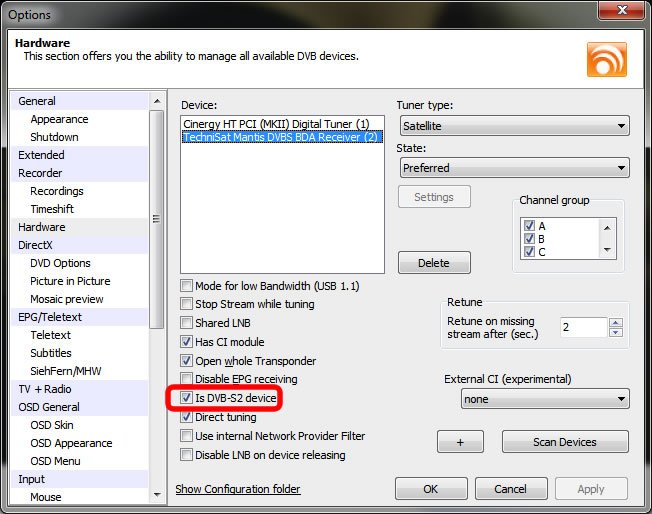Increase the retune seconds with up arrow
The image size is (652, 514).
coord(615,322)
